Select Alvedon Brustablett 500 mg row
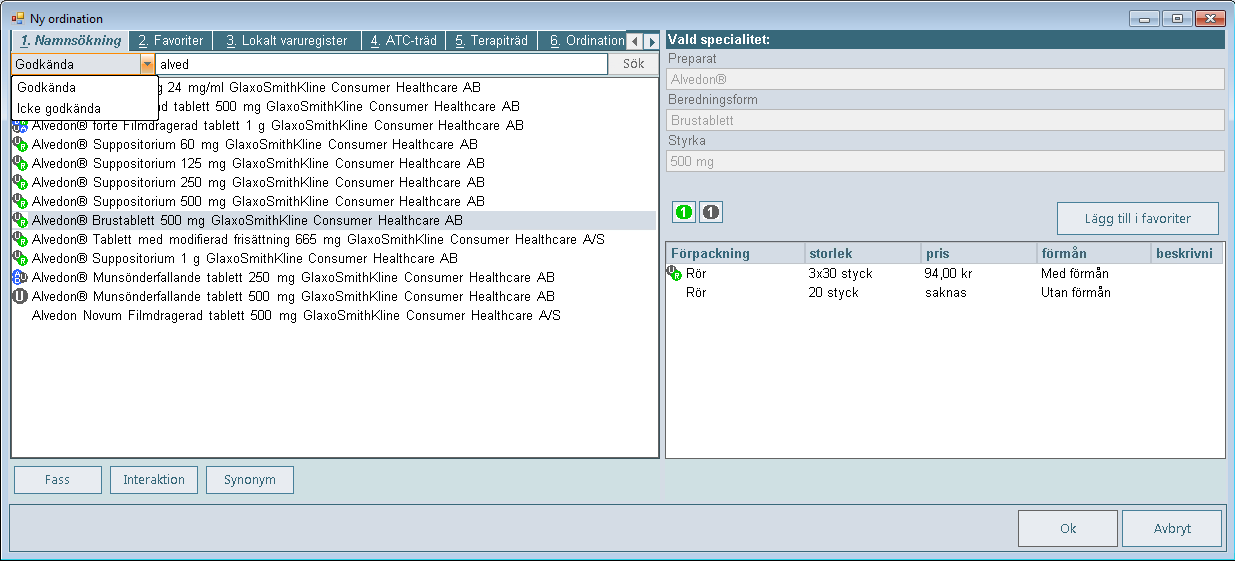This screenshot has height=561, width=1235. coord(334,221)
